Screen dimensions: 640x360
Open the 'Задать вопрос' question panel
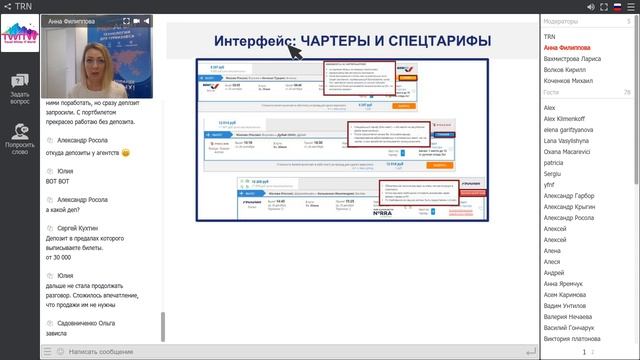[x=20, y=89]
